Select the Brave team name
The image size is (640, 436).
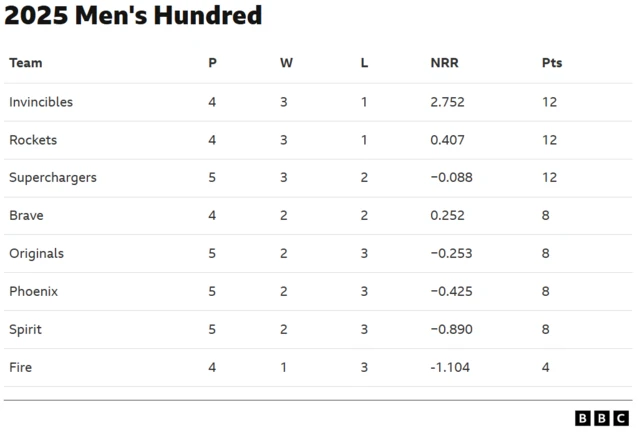click(x=26, y=216)
